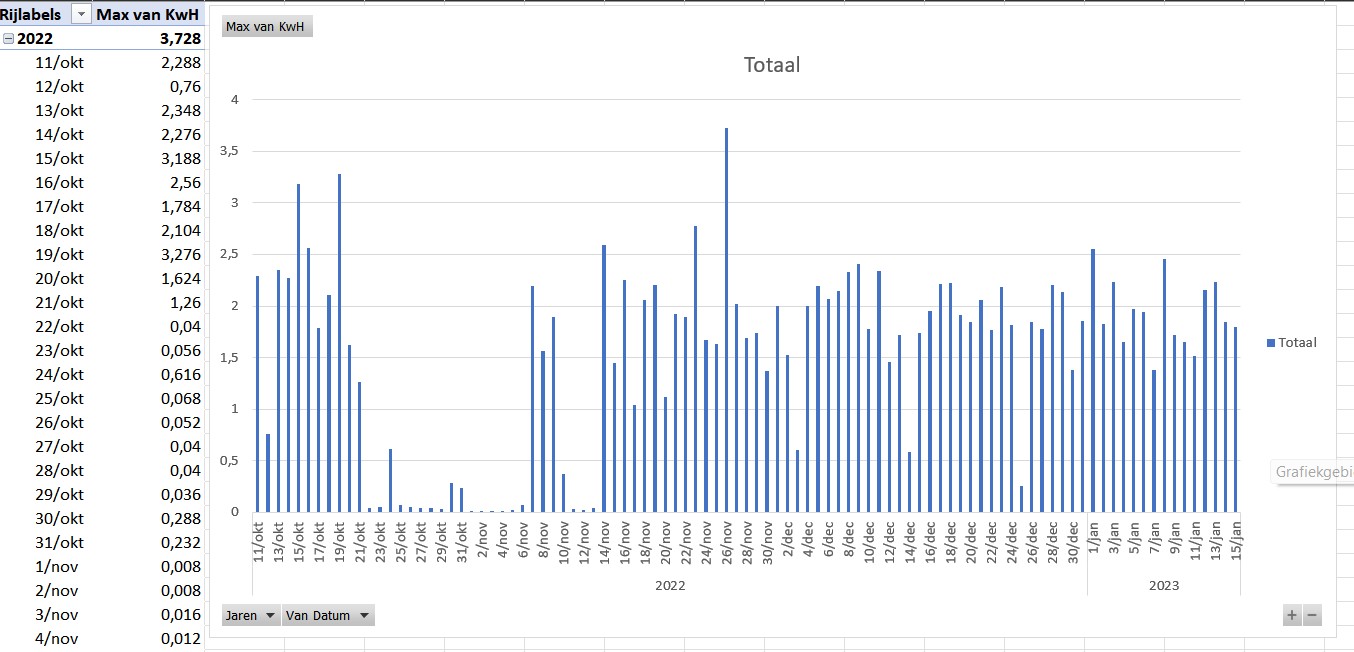Screen dimensions: 1354x652
Task: Click the Max van KwH chart field button
Action: click(x=266, y=27)
